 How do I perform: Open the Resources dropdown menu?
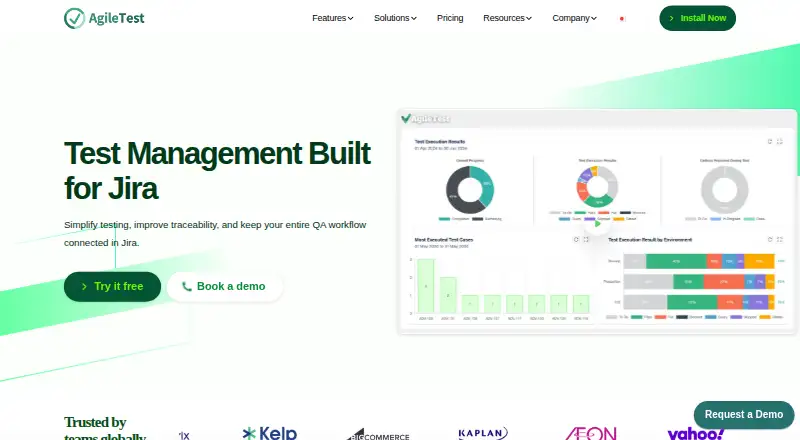pos(508,18)
